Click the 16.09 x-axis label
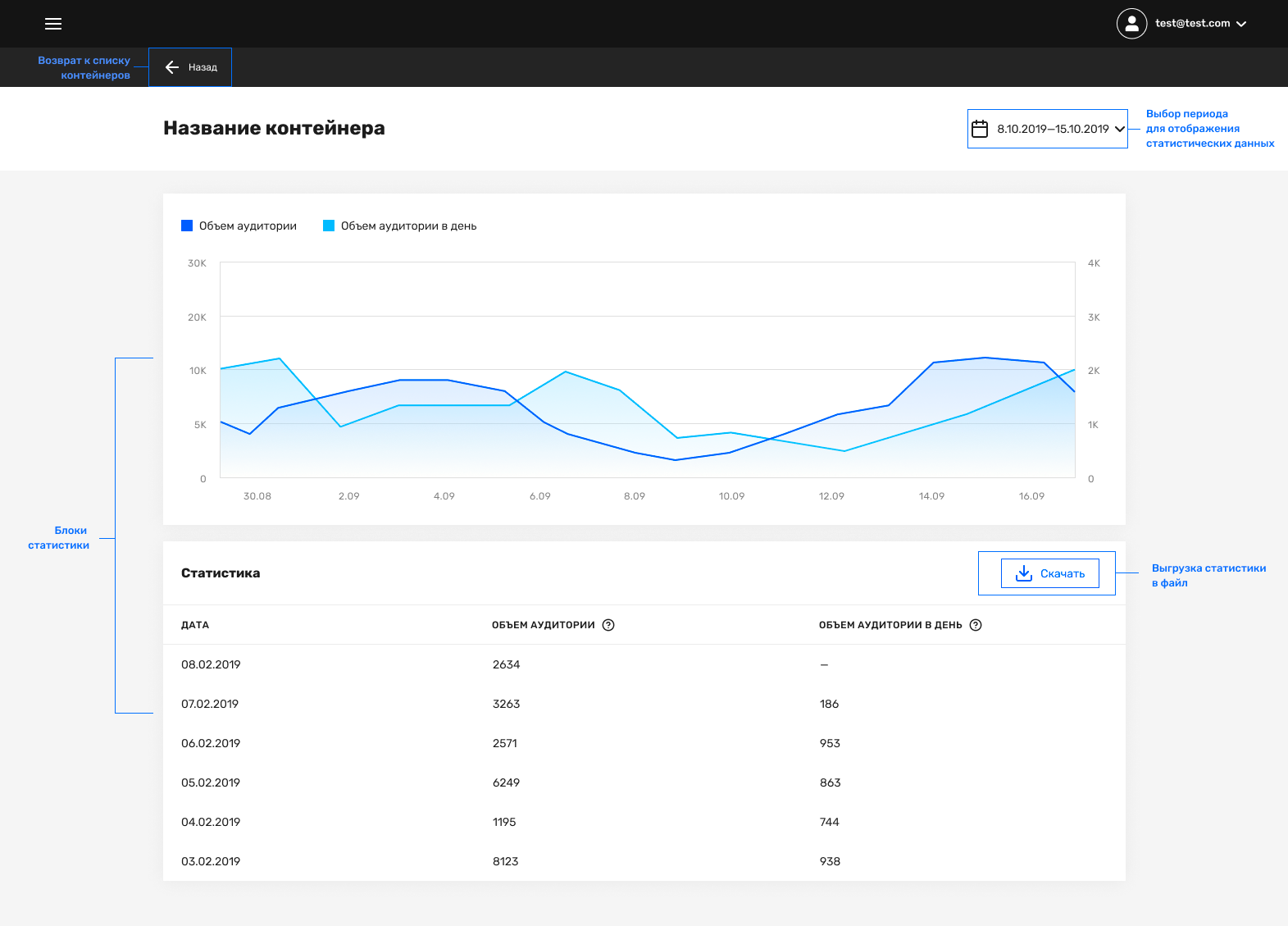Image resolution: width=1288 pixels, height=926 pixels. (1032, 496)
